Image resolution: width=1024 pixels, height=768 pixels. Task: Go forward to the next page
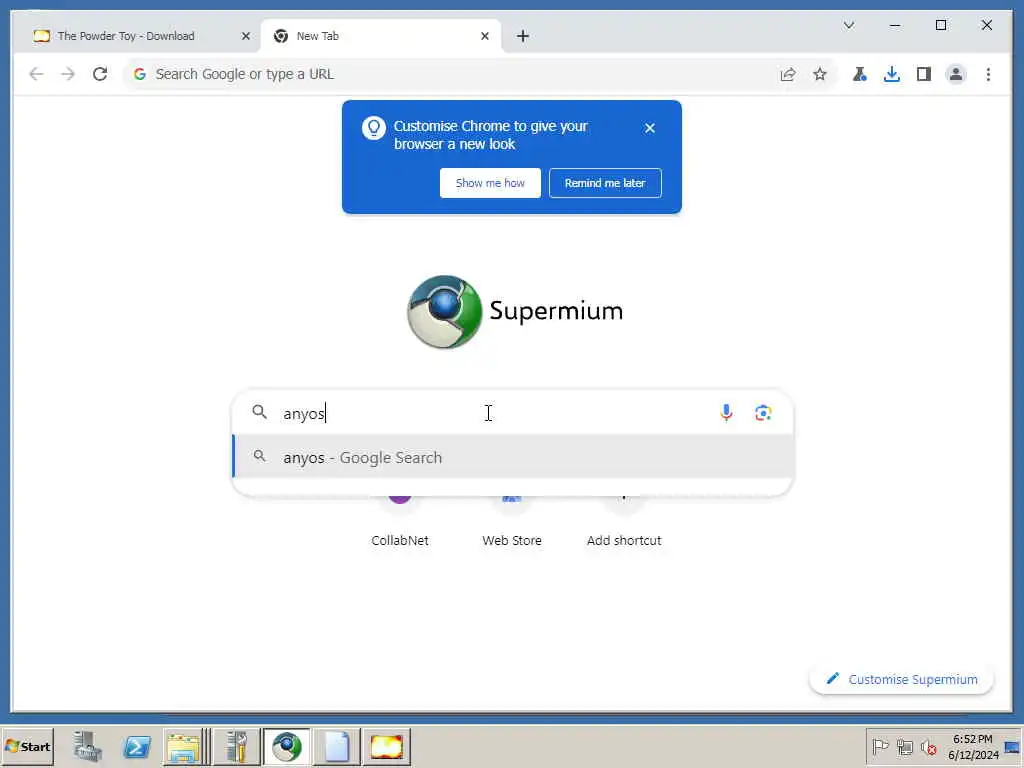tap(68, 74)
